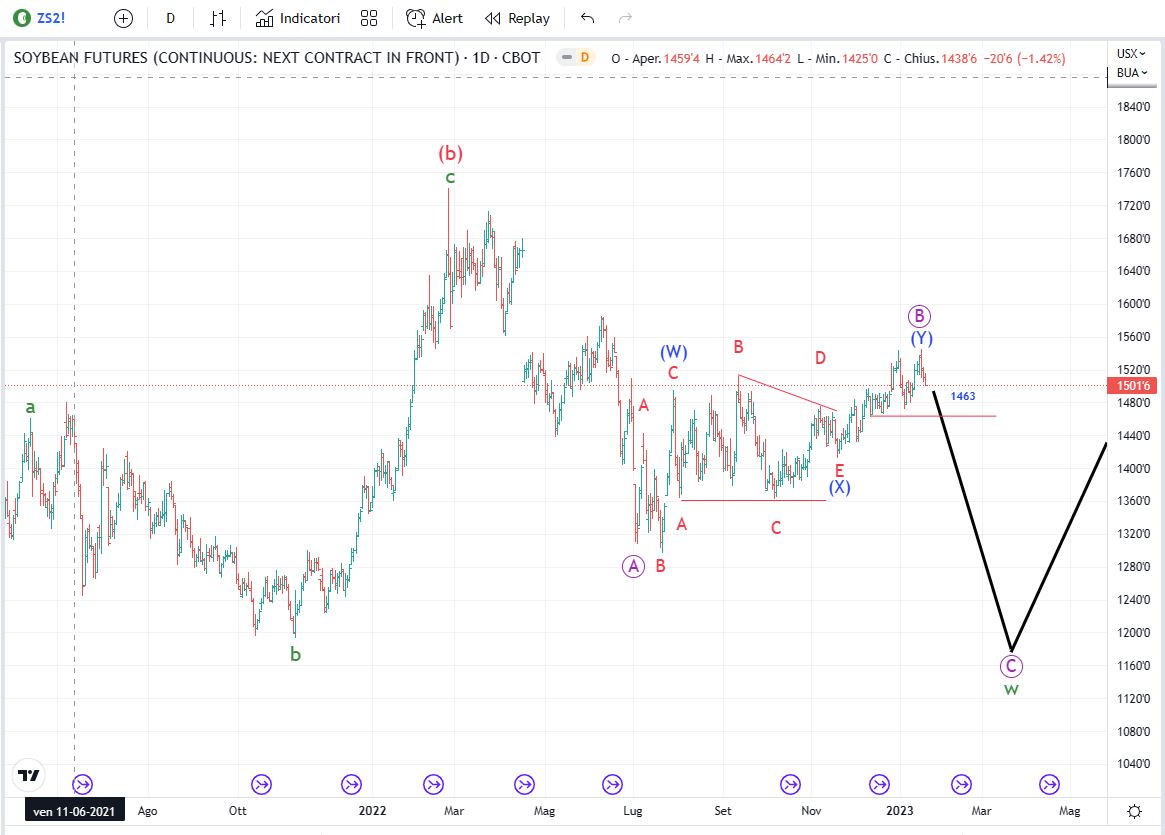Select the circled purple B wave label

[x=919, y=316]
